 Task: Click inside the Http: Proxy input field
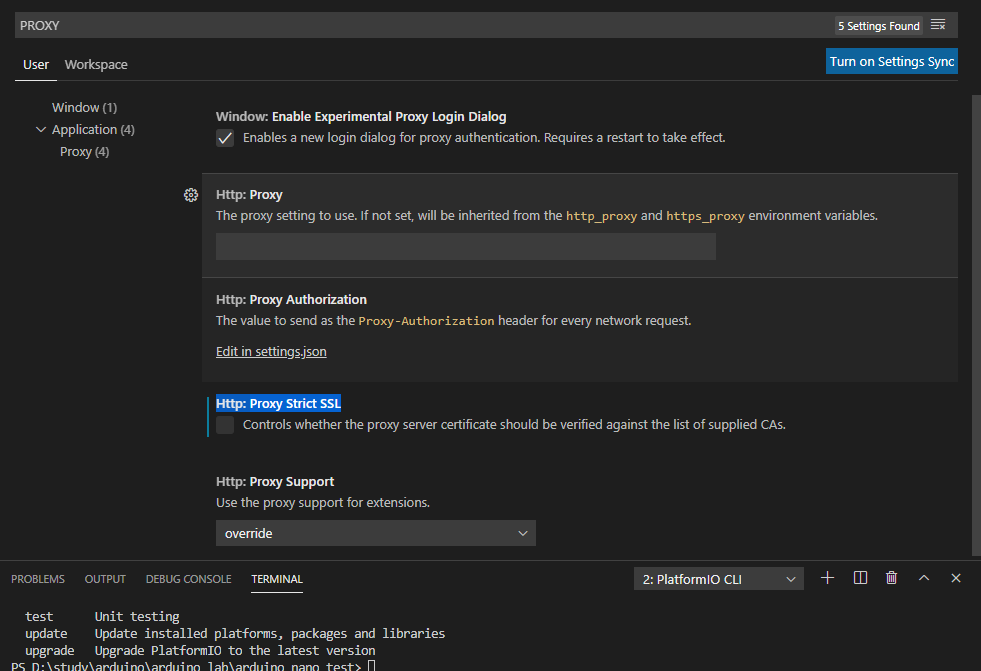point(465,246)
